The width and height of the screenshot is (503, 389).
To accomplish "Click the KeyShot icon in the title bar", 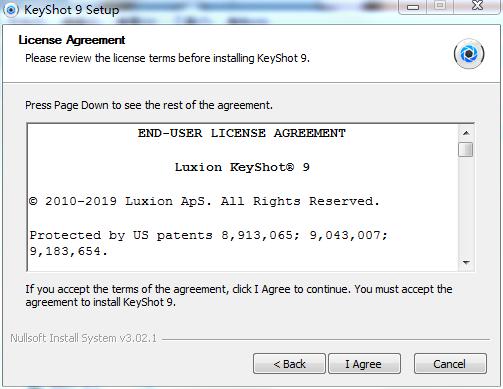I will [x=11, y=10].
